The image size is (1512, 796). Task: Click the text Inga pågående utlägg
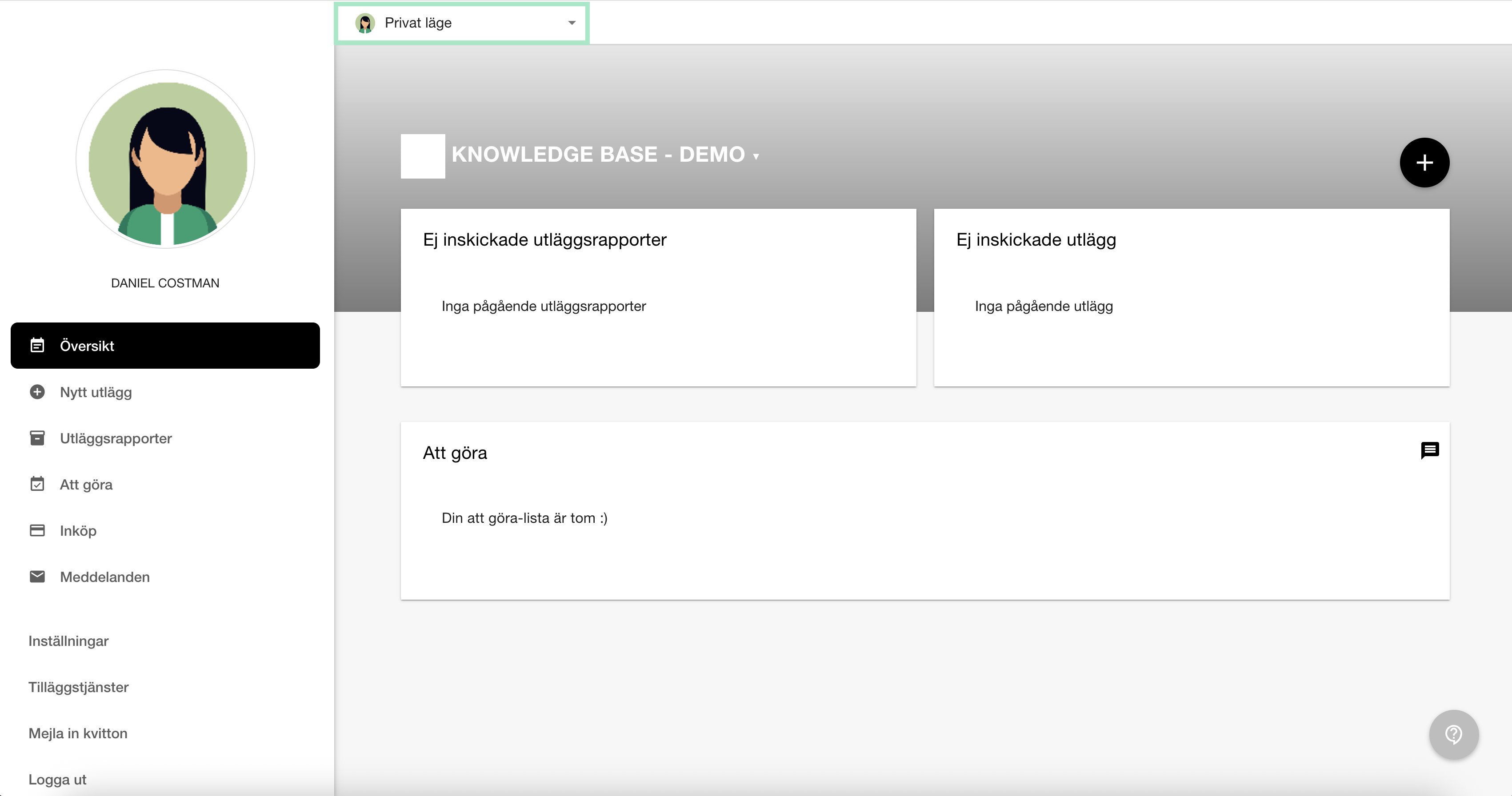click(1044, 306)
